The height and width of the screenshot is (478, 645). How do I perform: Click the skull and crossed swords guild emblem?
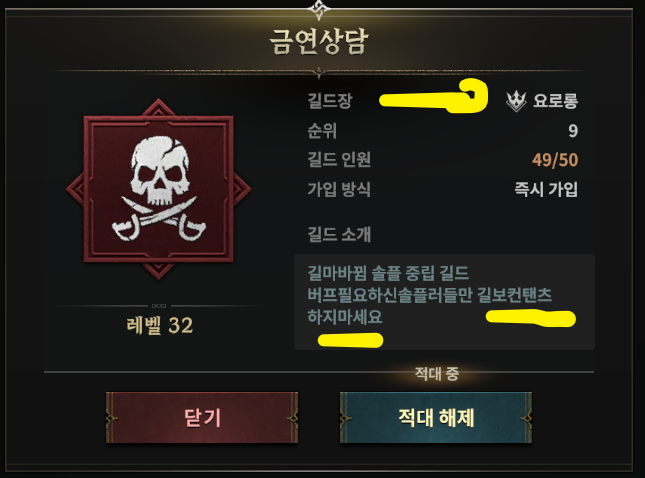(x=158, y=189)
